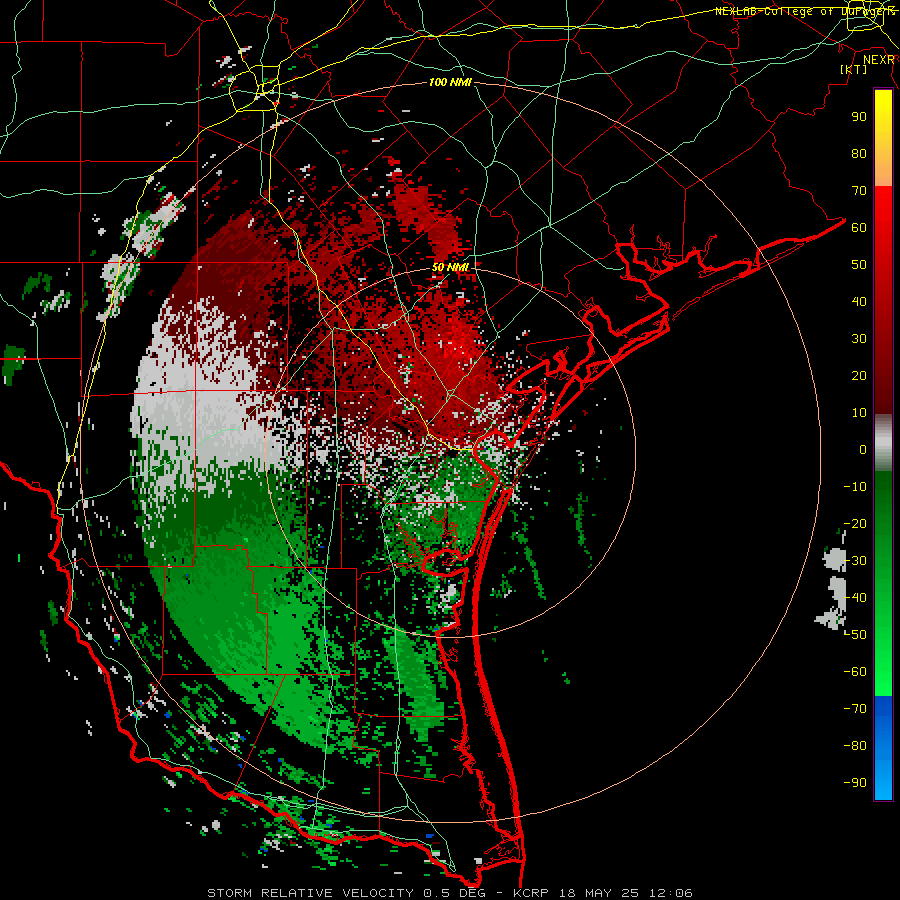Screen dimensions: 900x900
Task: Click the 0 value on the velocity scale
Action: pos(863,449)
